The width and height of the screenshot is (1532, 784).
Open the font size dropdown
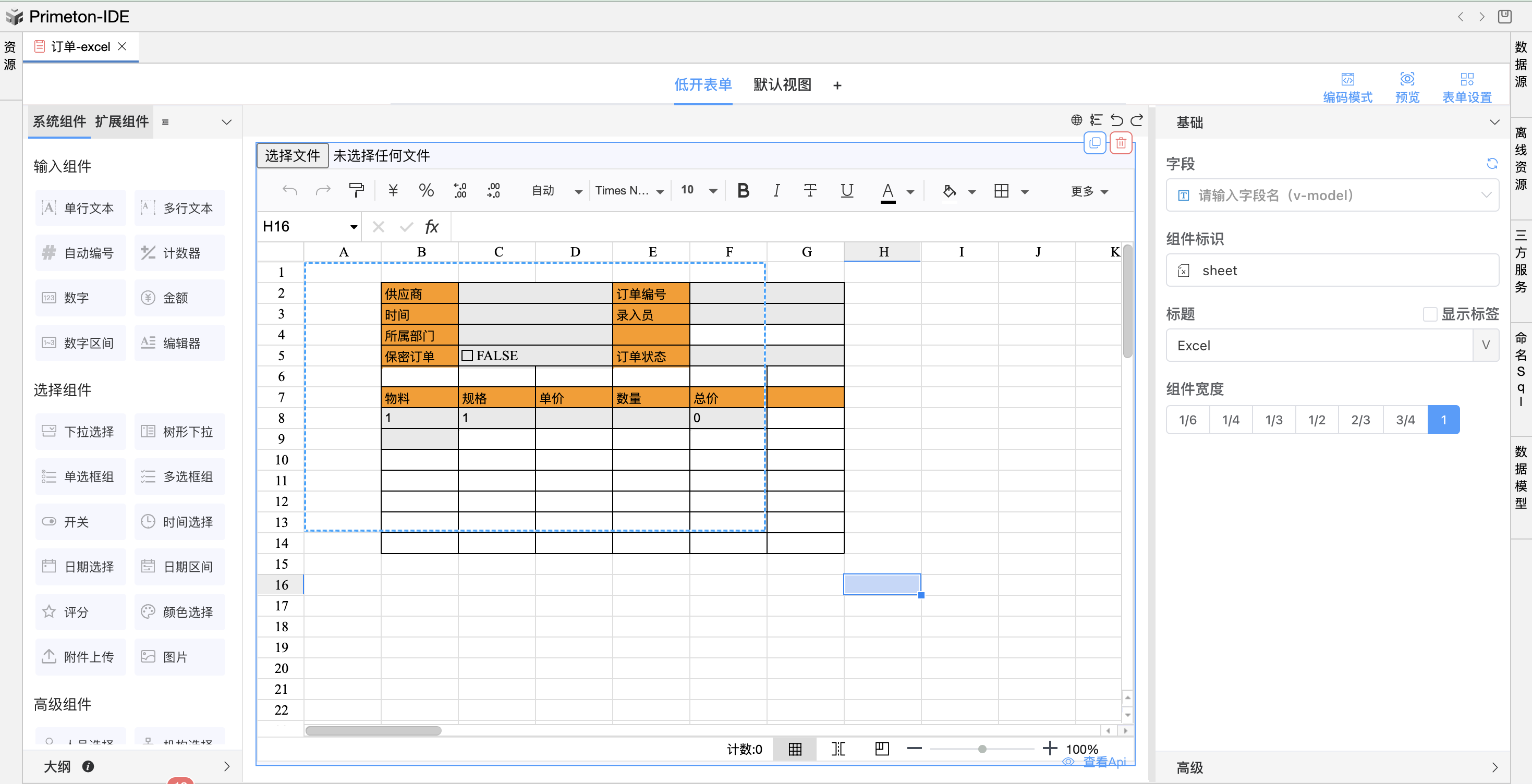coord(712,191)
